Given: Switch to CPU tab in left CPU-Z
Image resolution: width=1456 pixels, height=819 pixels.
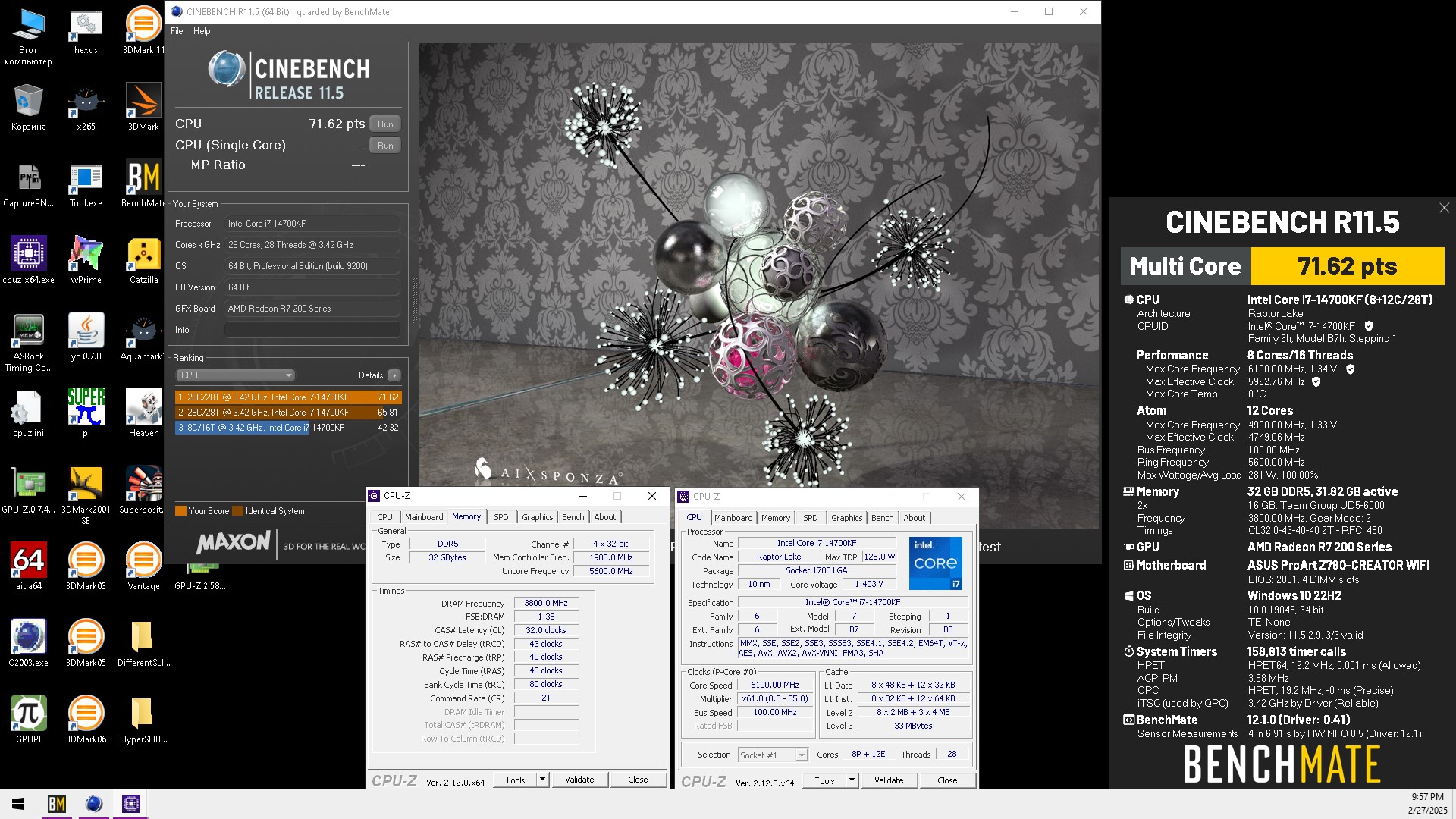Looking at the screenshot, I should [385, 517].
